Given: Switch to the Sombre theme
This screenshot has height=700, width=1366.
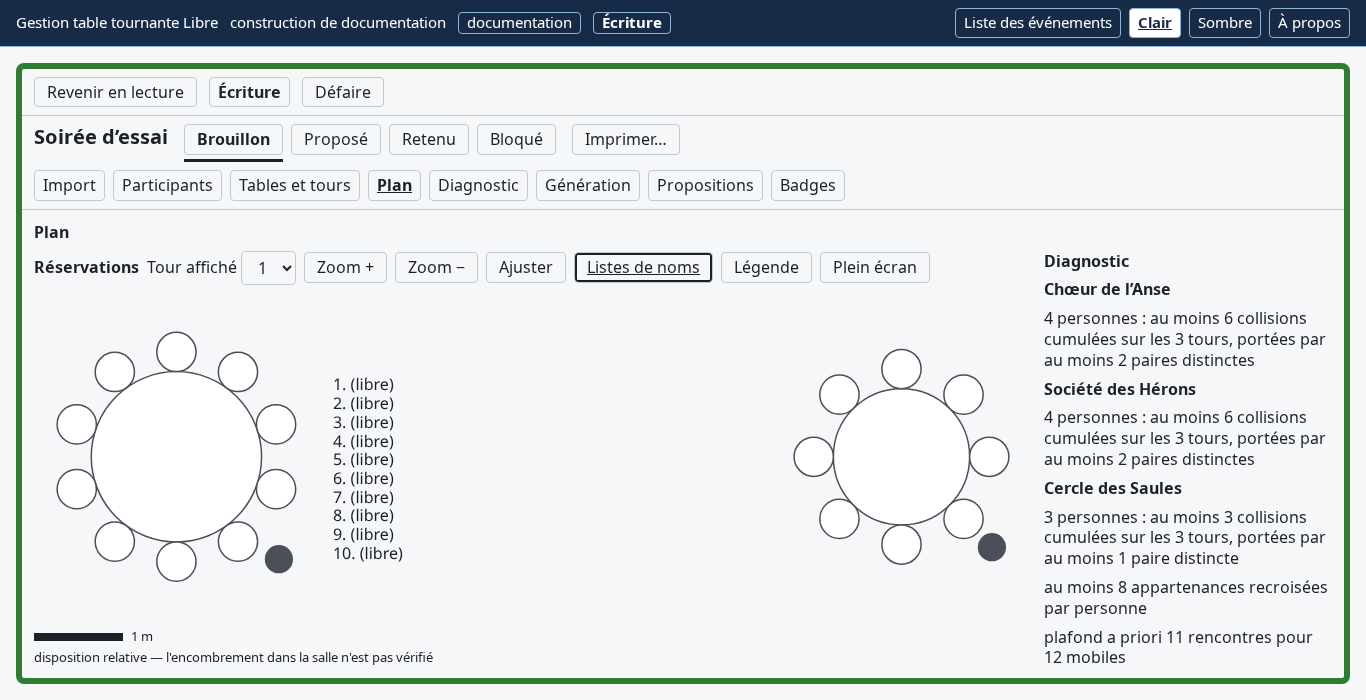Looking at the screenshot, I should [1225, 23].
